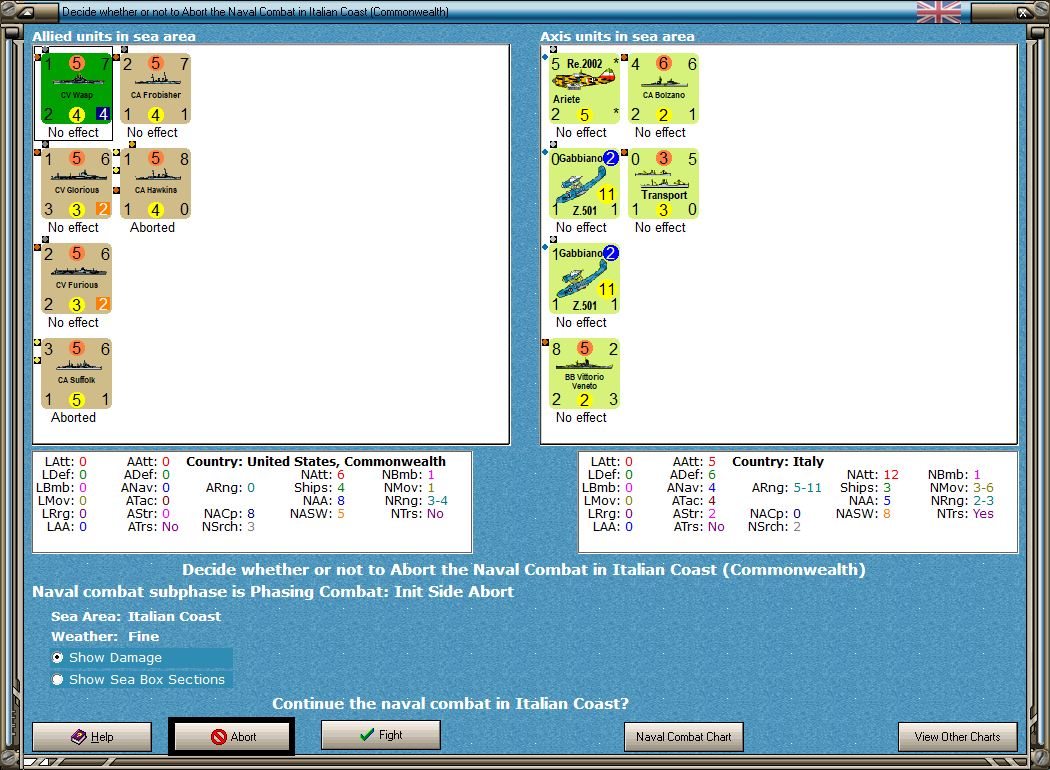
Task: Click the 'Axis units in sea area' heading
Action: (x=617, y=36)
